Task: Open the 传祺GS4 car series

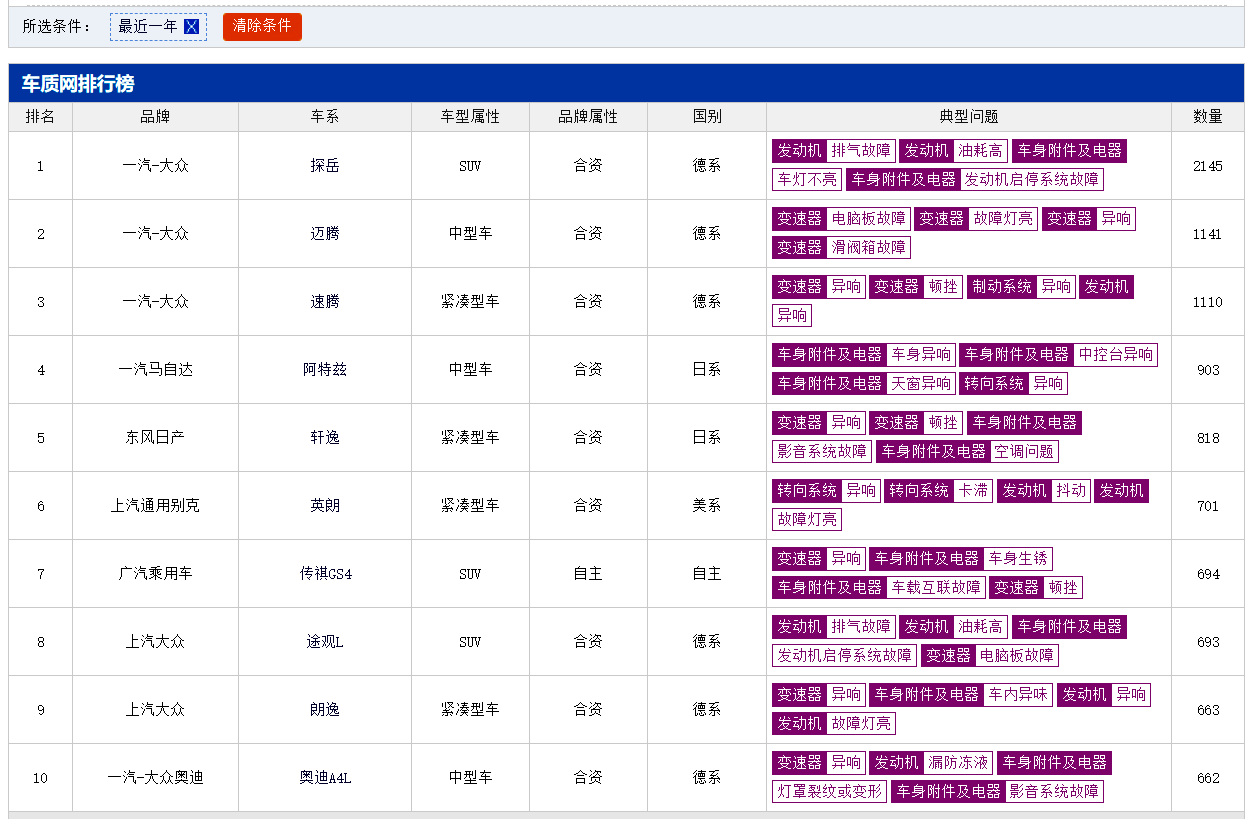Action: [x=325, y=574]
